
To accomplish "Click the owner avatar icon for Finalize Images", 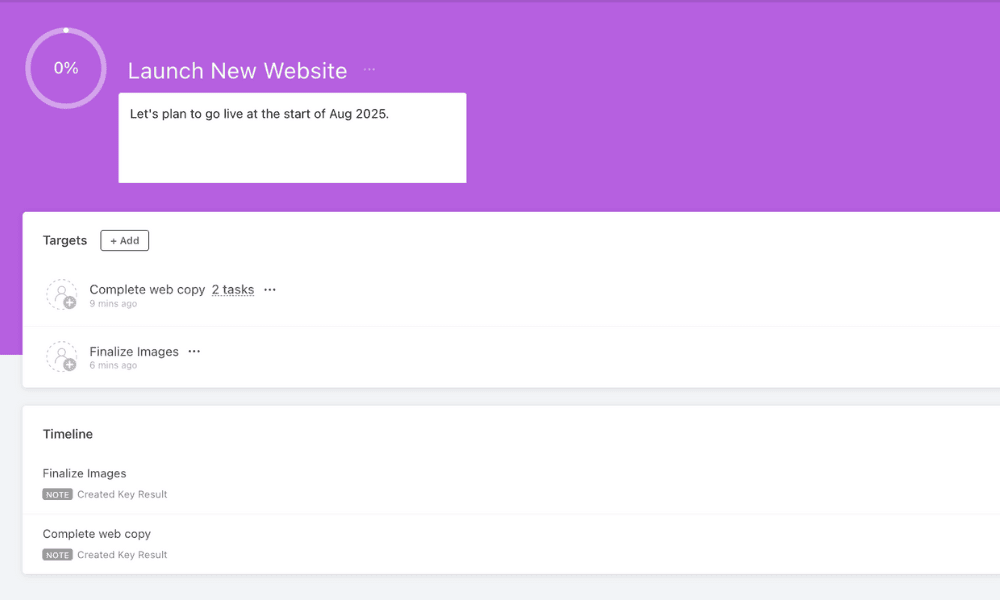I will click(62, 357).
